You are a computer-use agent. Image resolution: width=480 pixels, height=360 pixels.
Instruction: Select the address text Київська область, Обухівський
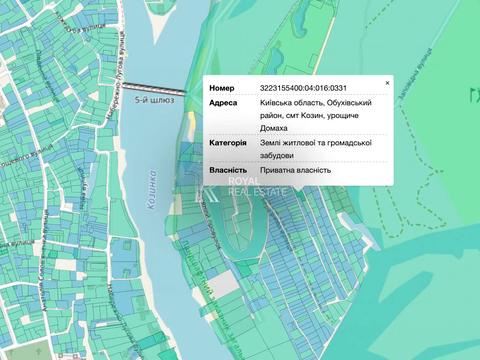316,103
